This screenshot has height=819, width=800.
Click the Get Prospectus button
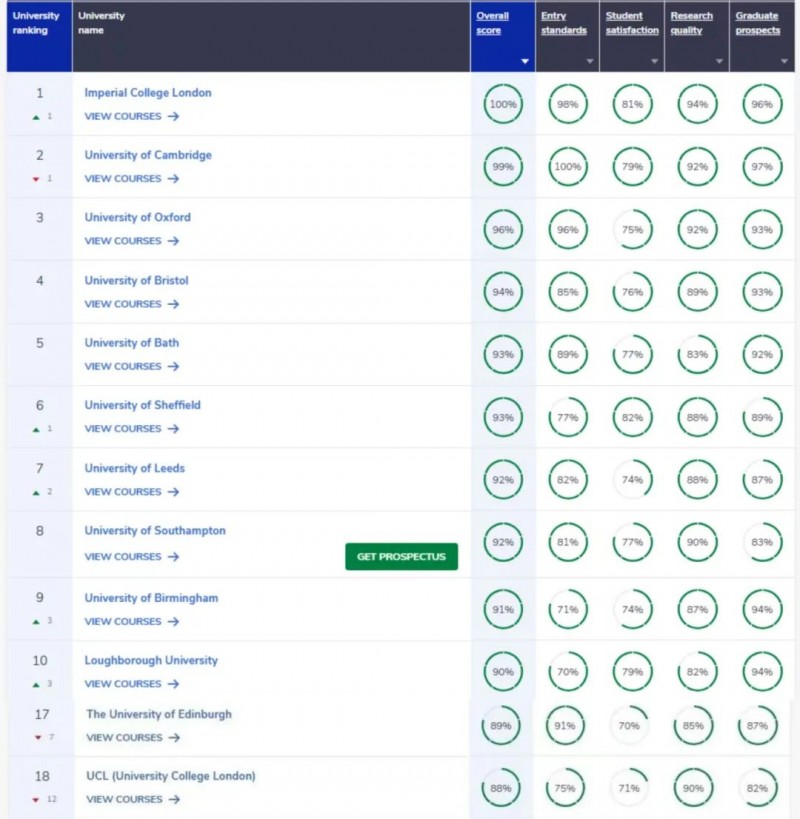pyautogui.click(x=401, y=557)
